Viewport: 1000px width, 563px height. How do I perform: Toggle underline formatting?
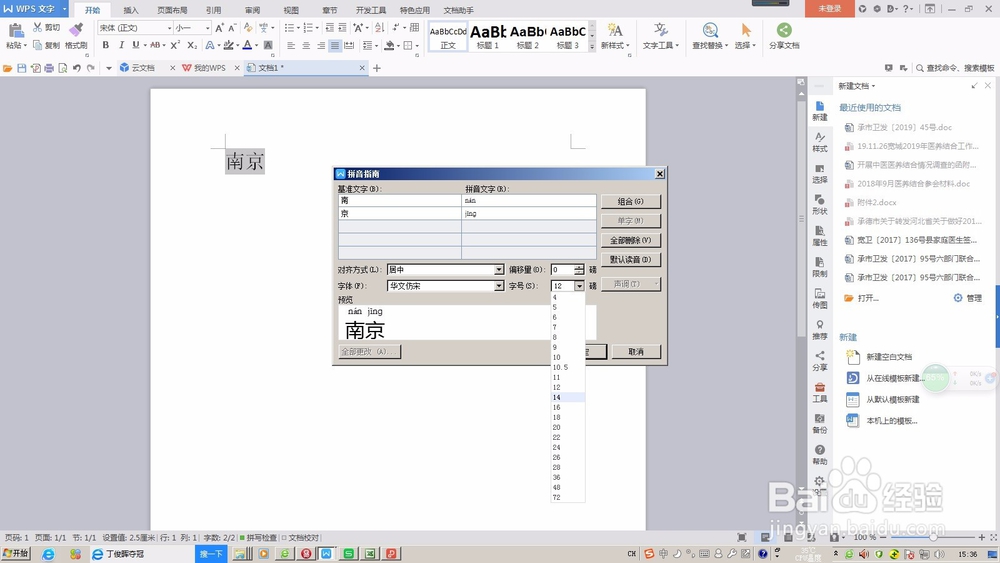(135, 45)
